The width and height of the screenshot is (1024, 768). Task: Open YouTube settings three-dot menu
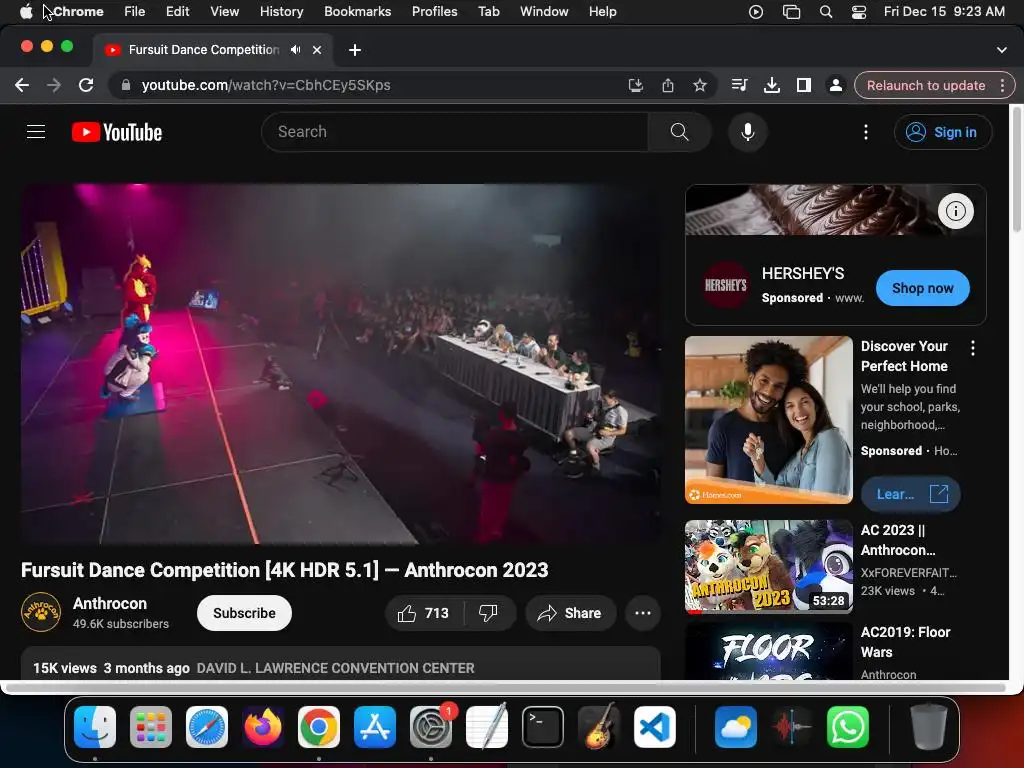click(x=866, y=132)
